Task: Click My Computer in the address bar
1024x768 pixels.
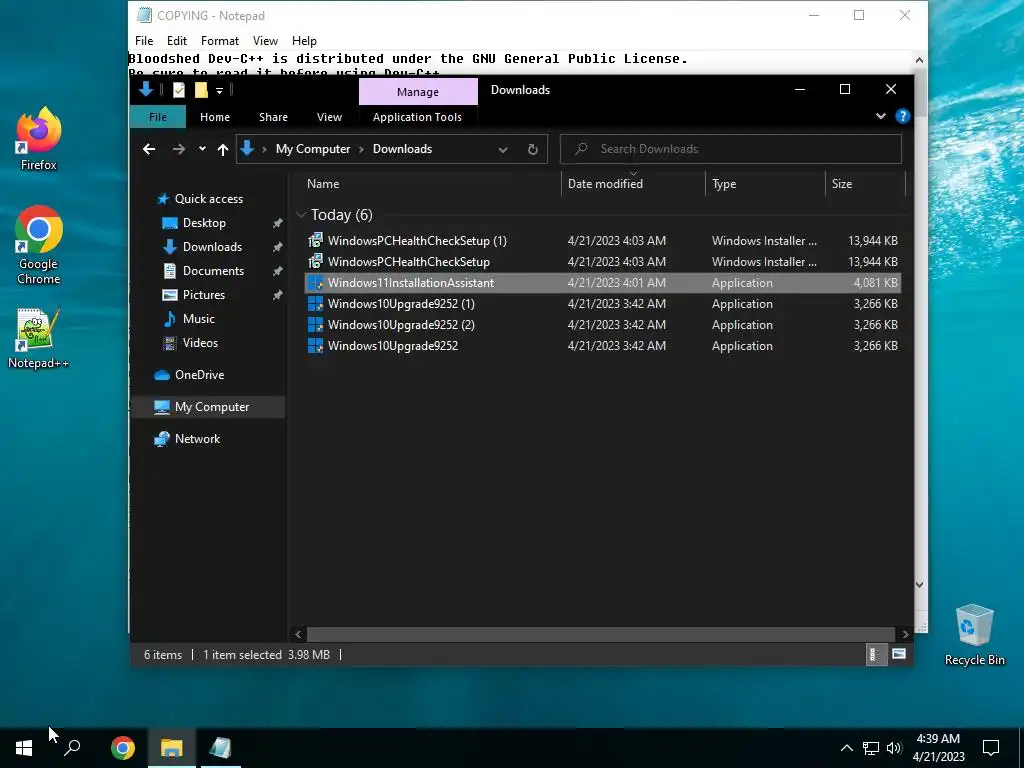Action: [313, 149]
